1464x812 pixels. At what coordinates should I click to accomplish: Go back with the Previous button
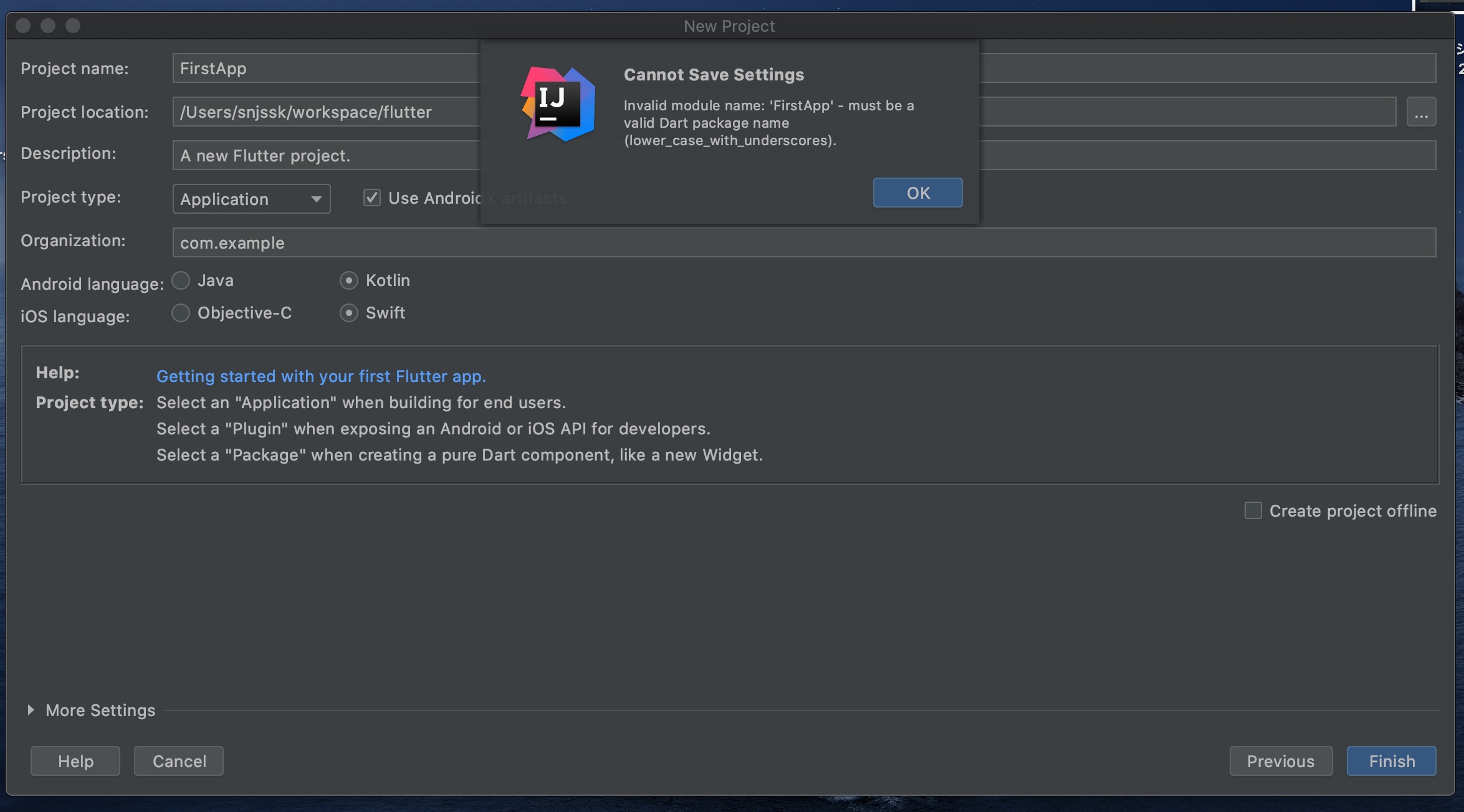1280,761
